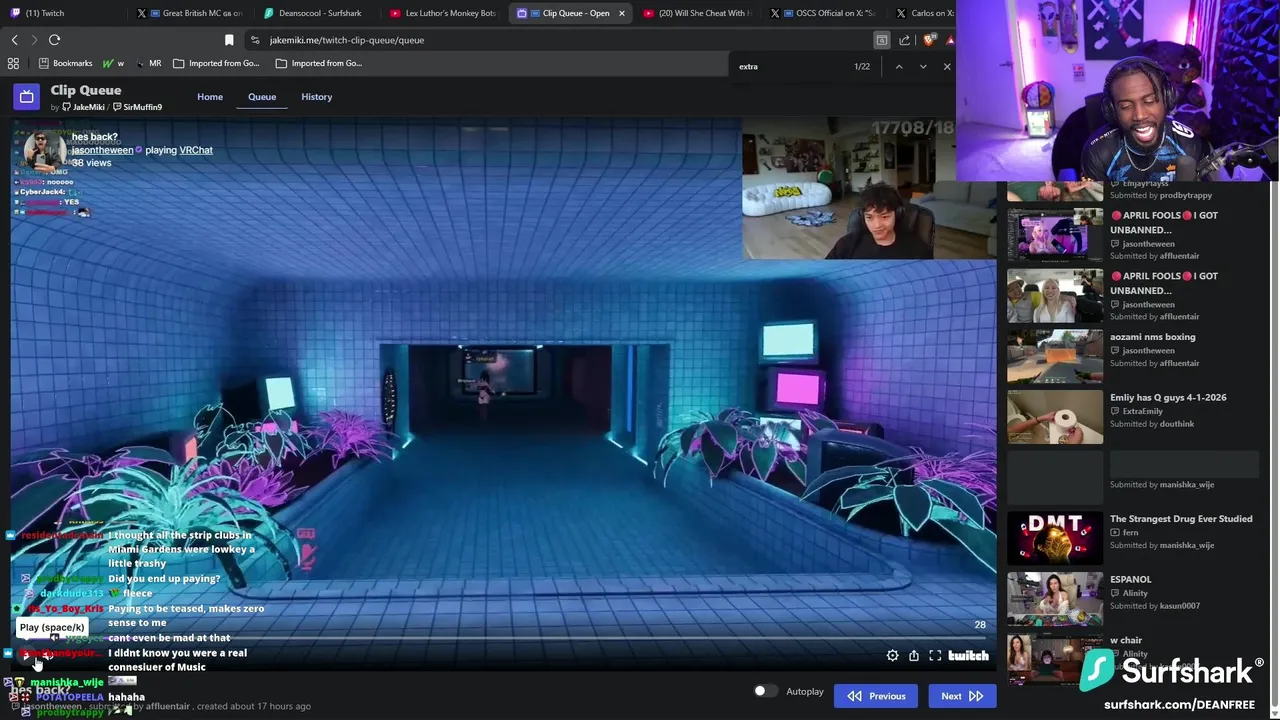The height and width of the screenshot is (720, 1280).
Task: Open the browser sidebar panel icon
Action: tap(882, 40)
